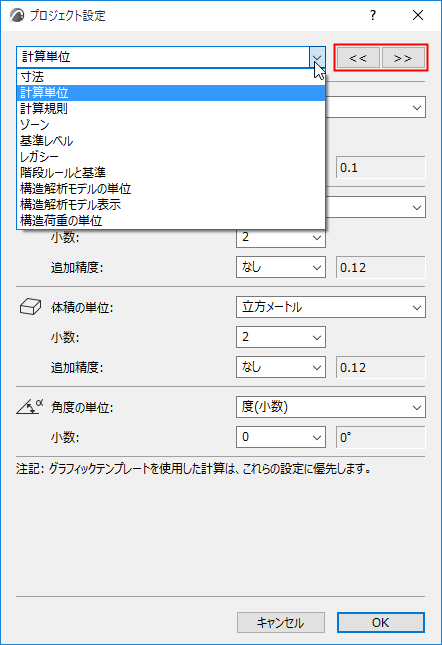Select 構造解析モデル表示 option

point(171,205)
